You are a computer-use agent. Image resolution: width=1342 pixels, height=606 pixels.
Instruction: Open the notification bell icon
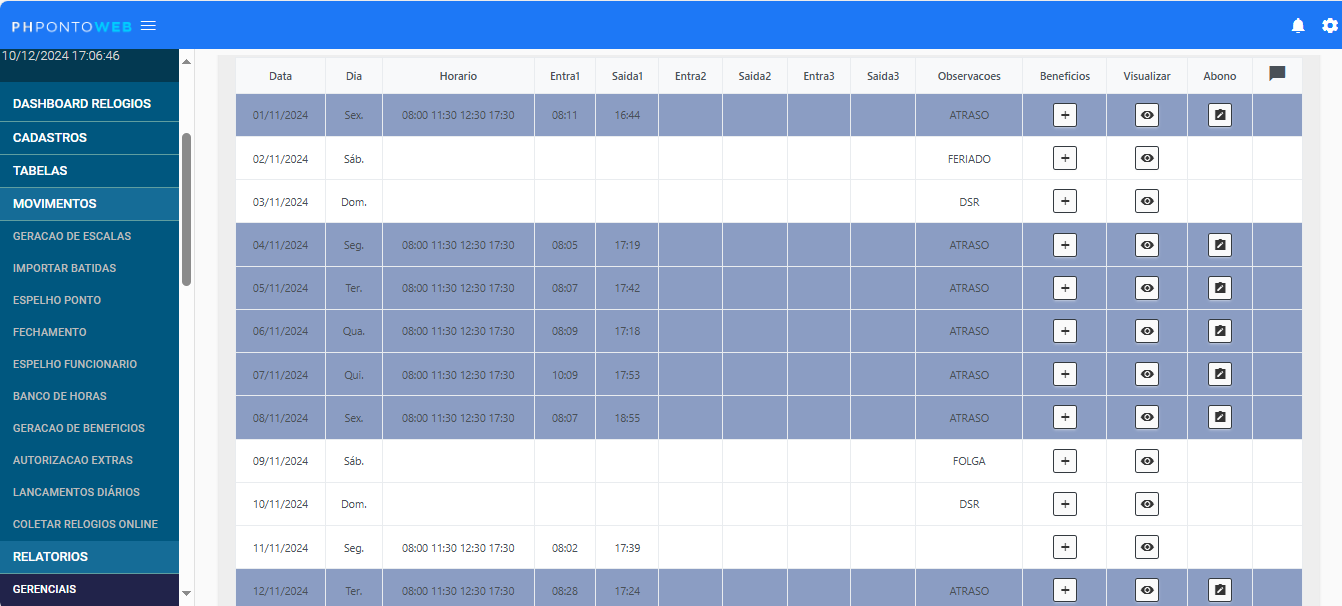pyautogui.click(x=1298, y=25)
